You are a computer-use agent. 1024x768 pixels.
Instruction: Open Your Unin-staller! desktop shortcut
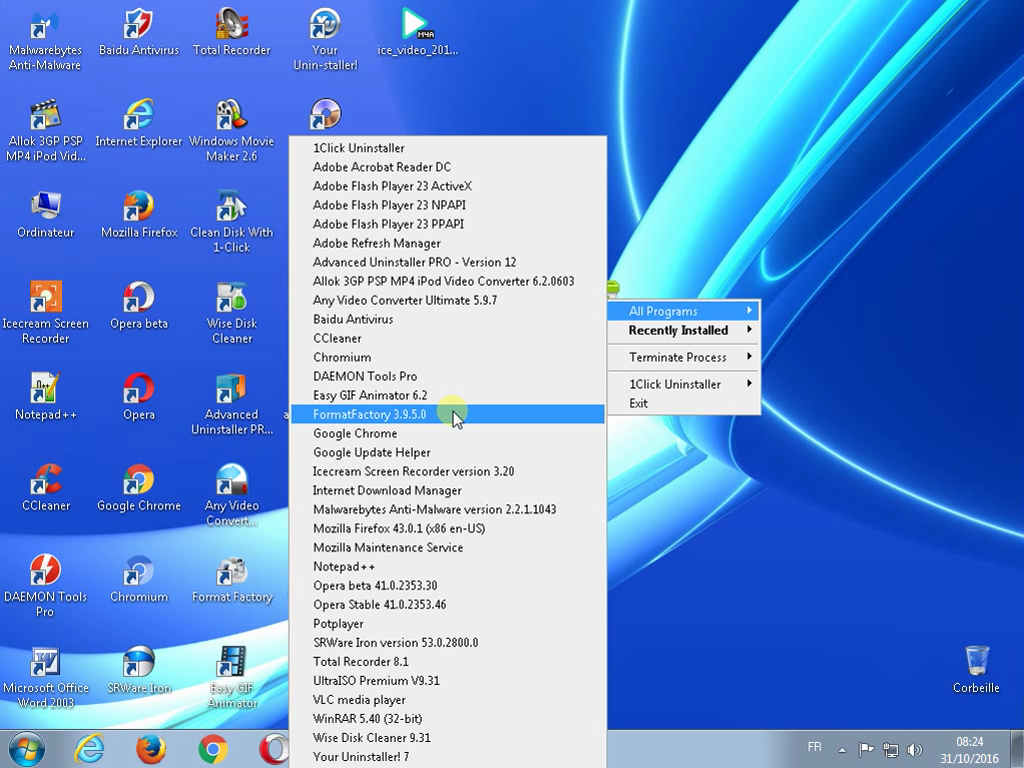point(325,39)
